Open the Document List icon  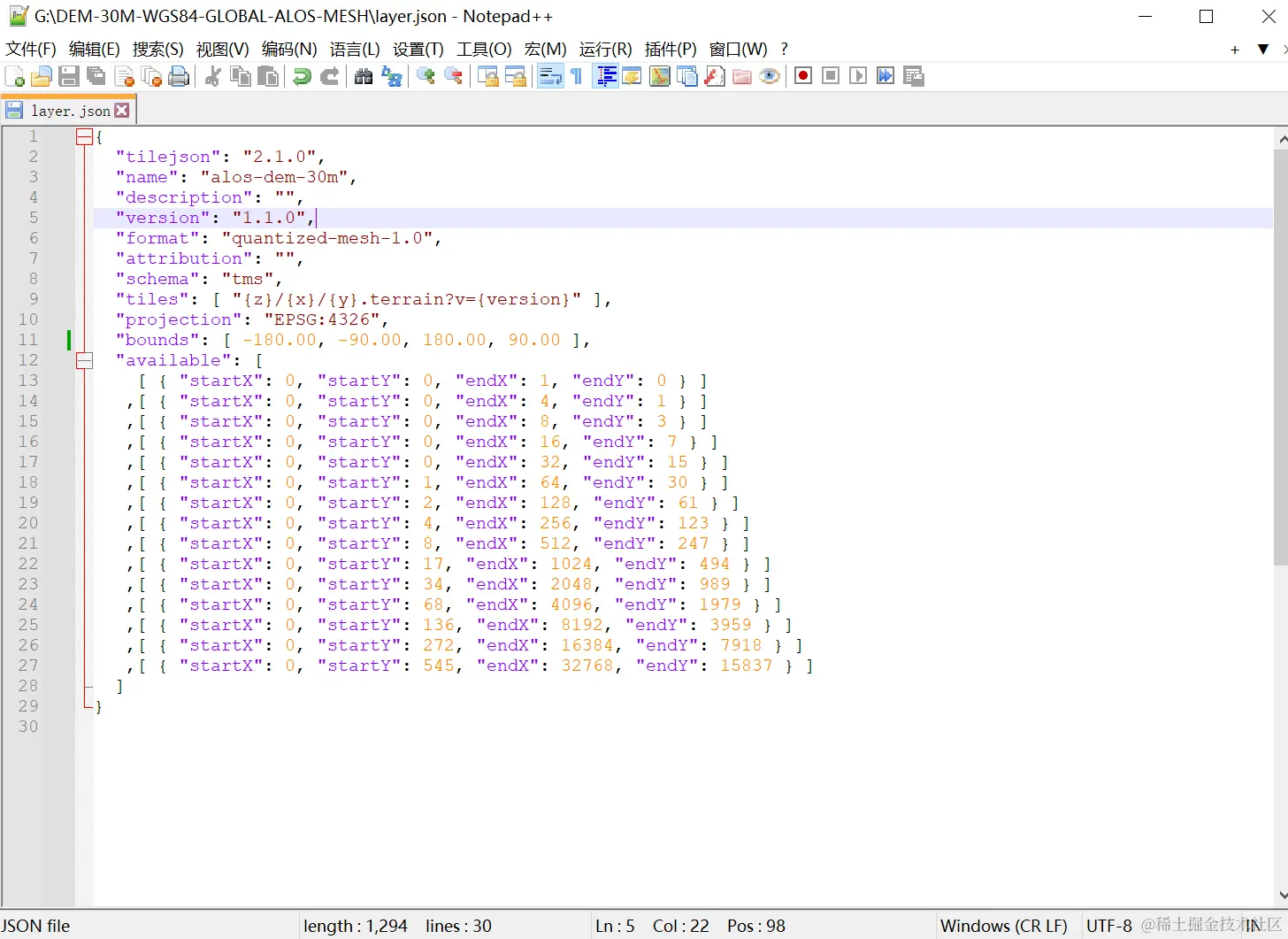click(687, 77)
